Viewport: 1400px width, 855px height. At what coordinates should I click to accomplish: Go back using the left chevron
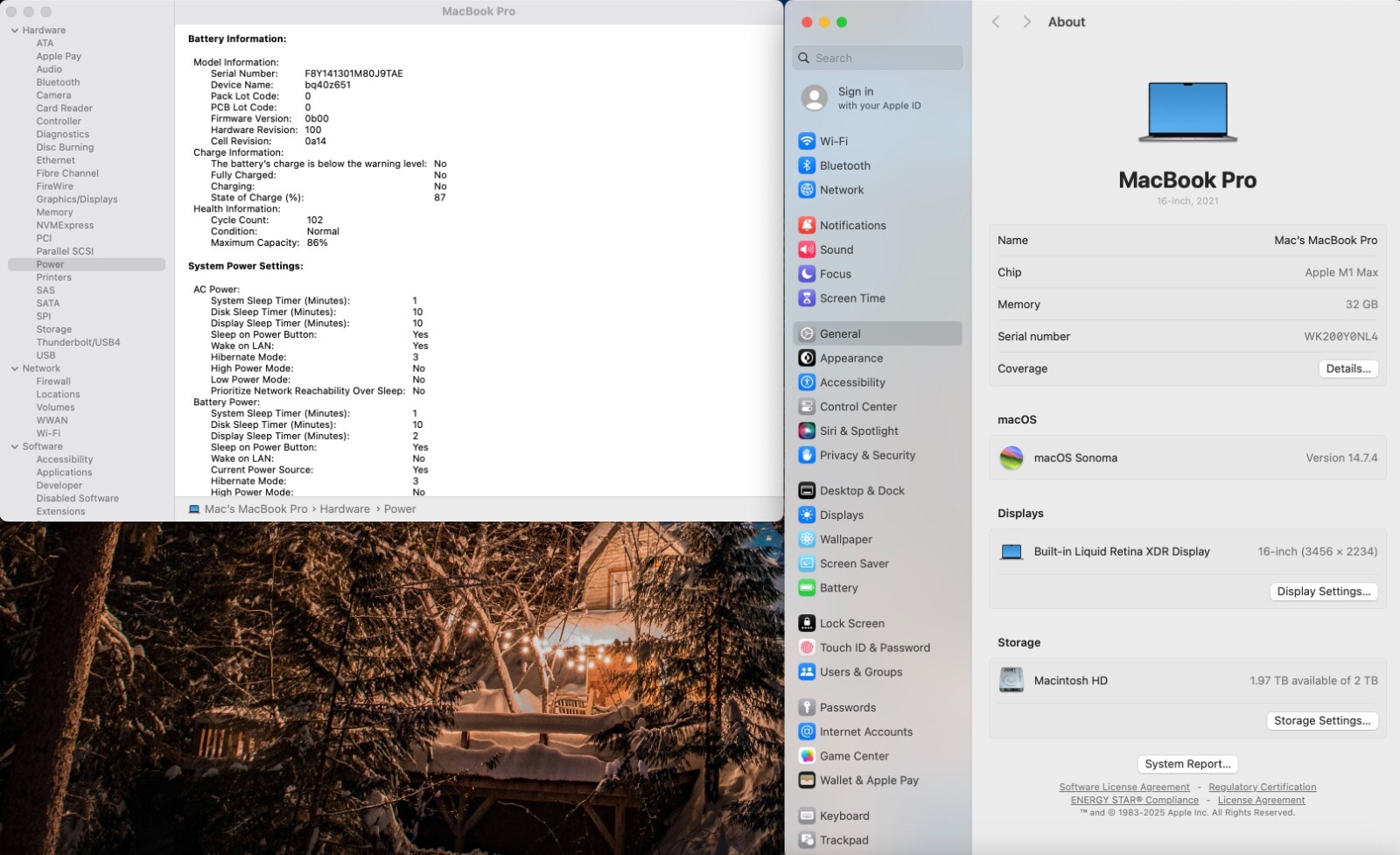coord(996,22)
